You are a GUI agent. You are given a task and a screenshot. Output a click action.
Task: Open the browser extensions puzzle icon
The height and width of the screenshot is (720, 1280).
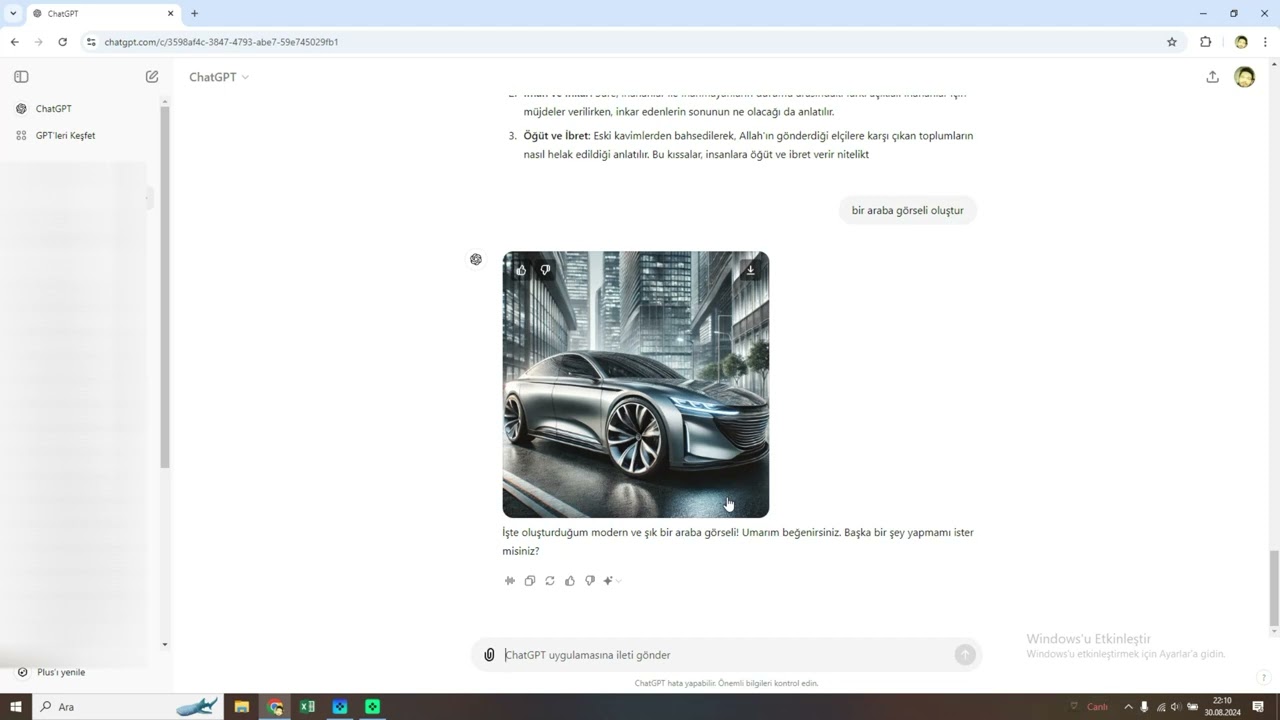point(1205,42)
